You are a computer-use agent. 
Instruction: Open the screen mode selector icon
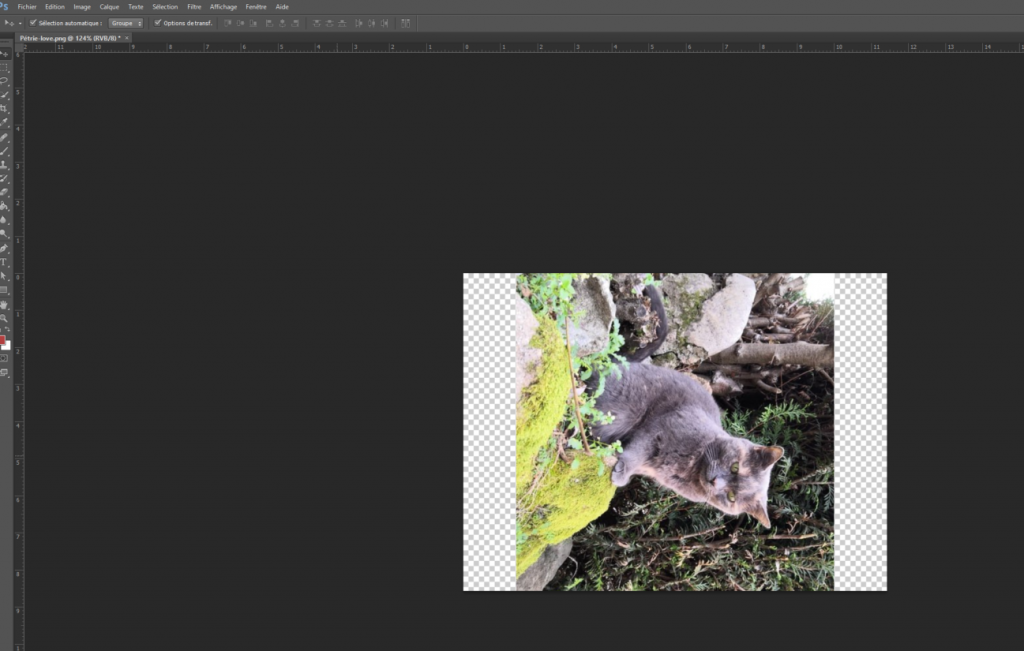[x=4, y=373]
